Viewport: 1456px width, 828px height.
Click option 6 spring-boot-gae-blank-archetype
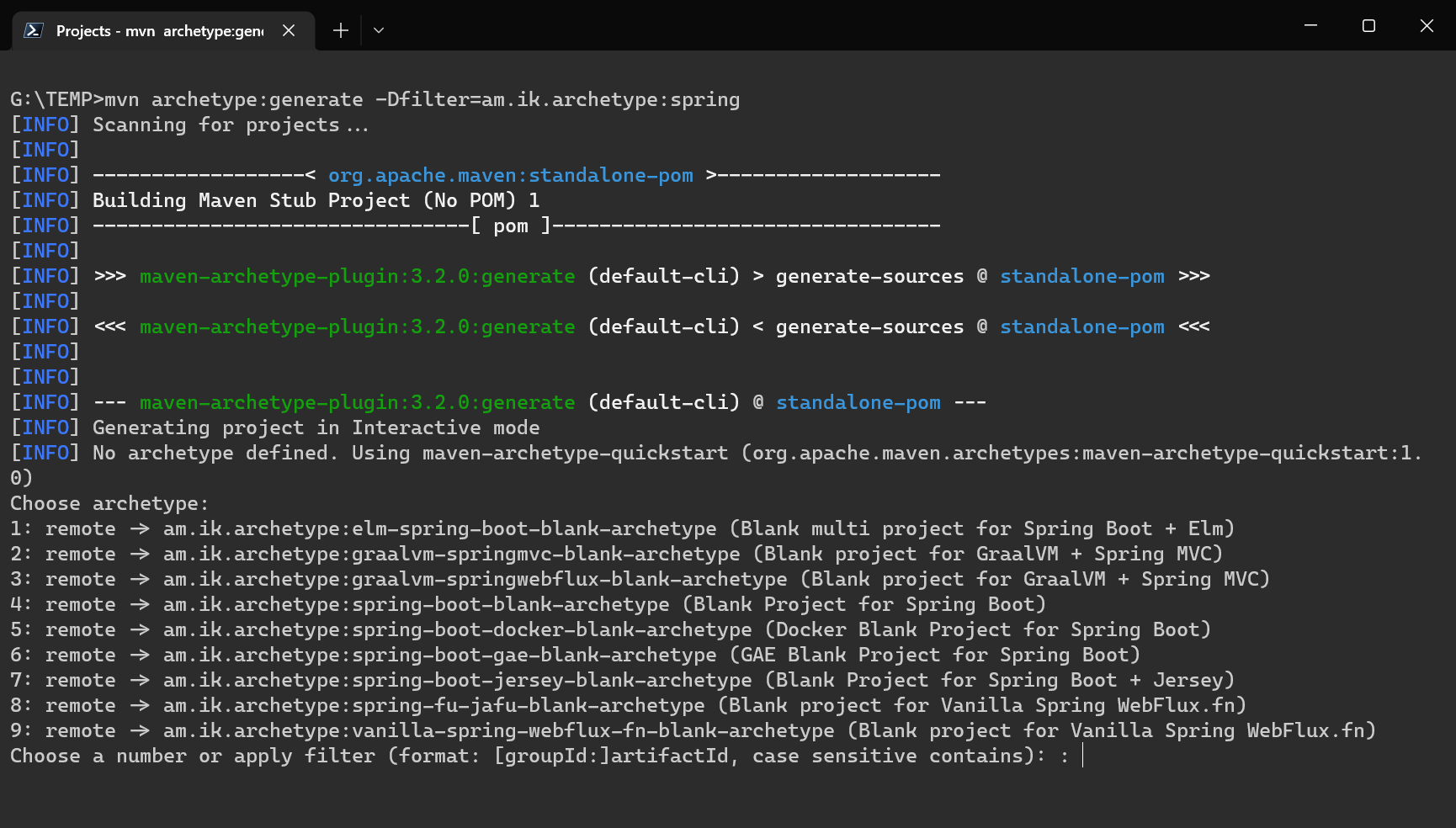(575, 655)
